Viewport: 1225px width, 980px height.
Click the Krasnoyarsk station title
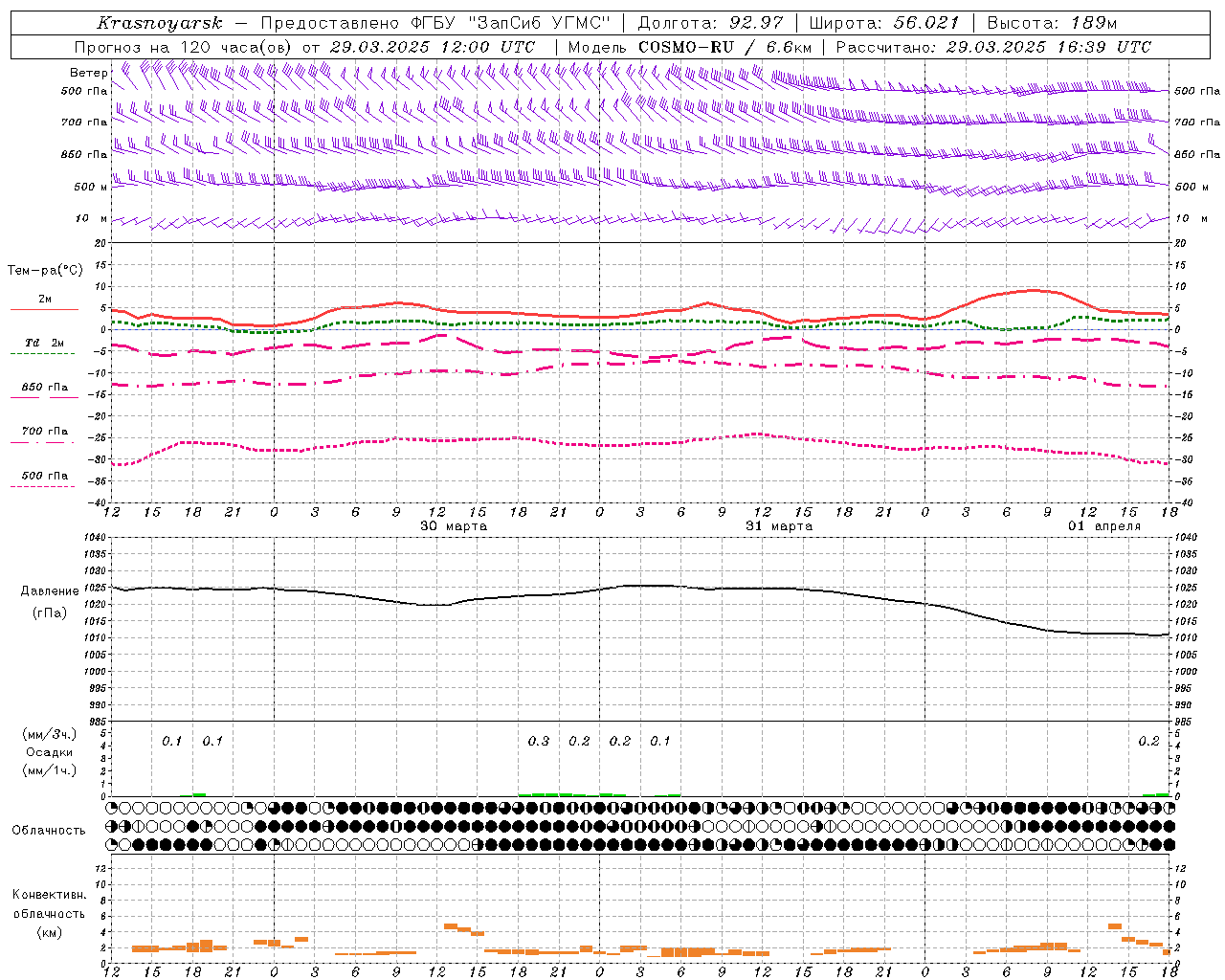coord(160,23)
